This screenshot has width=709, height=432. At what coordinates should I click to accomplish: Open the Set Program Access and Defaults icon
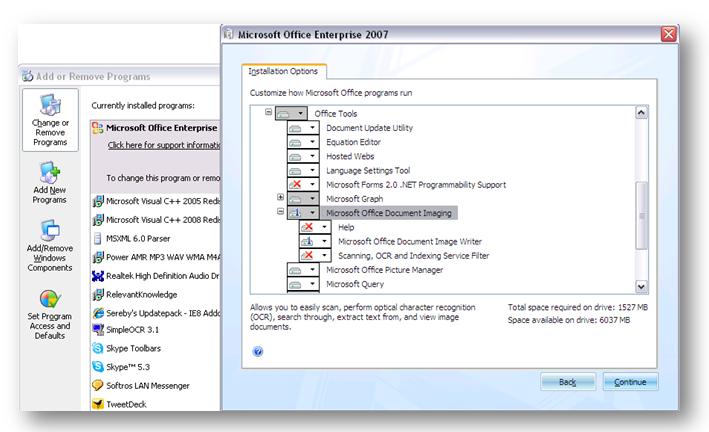click(50, 299)
